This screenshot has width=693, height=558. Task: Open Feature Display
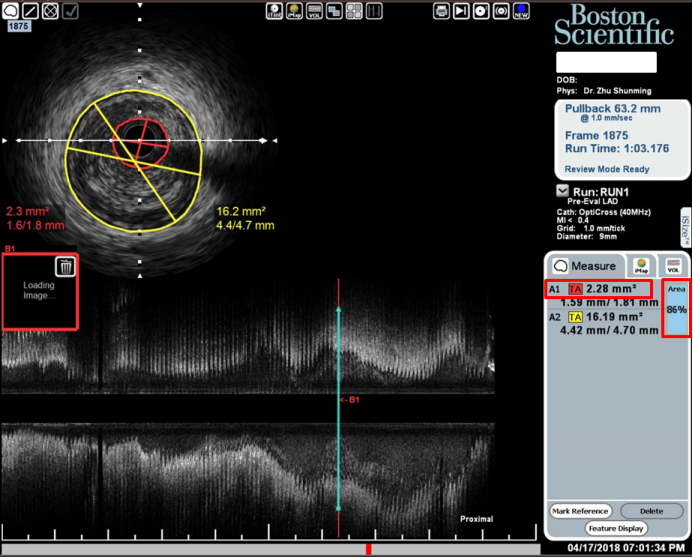click(x=616, y=528)
